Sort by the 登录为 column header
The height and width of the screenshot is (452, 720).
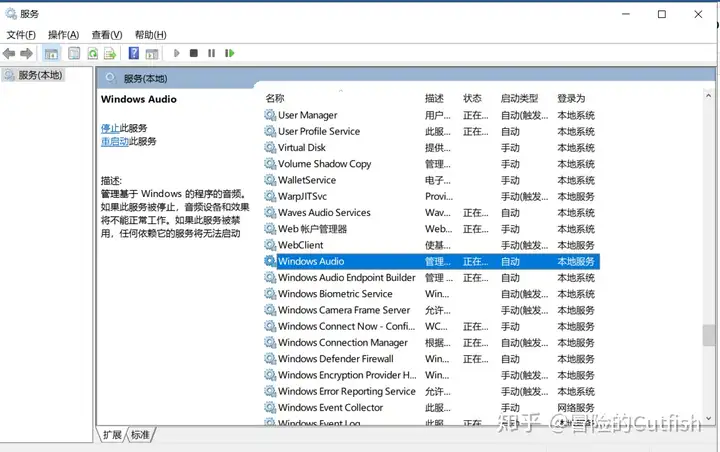(x=571, y=98)
